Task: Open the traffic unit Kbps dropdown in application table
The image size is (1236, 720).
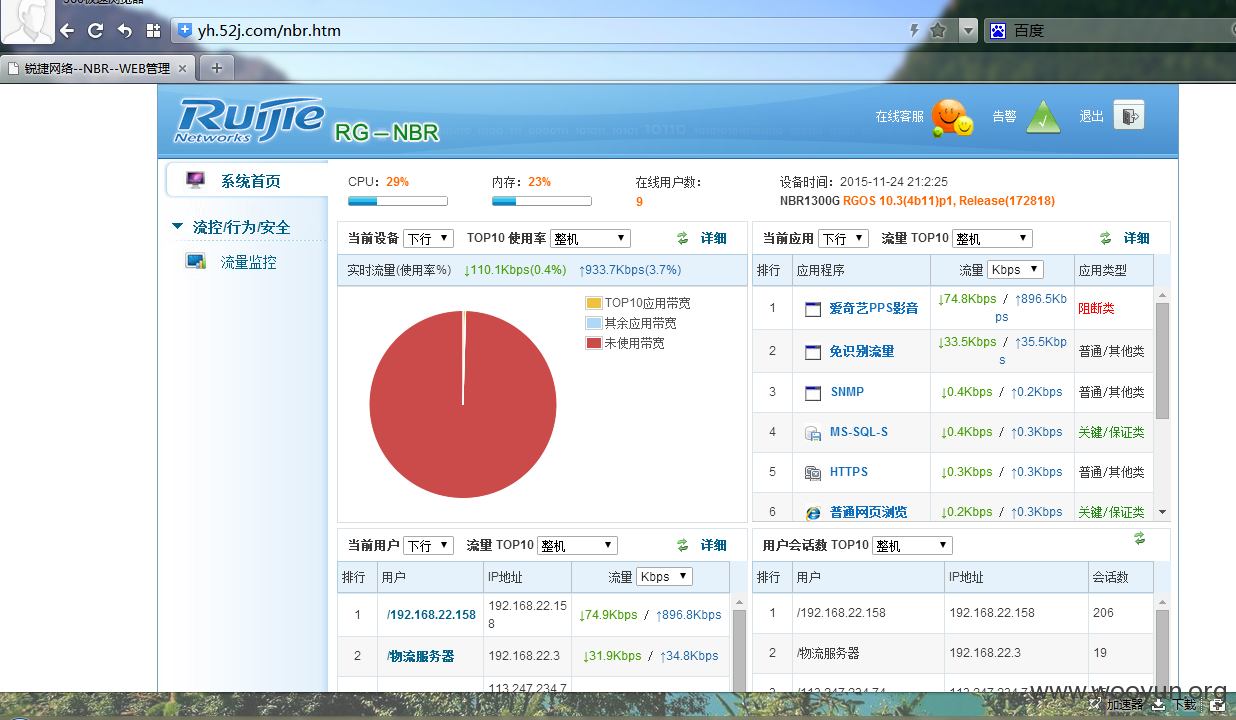Action: pos(1015,270)
